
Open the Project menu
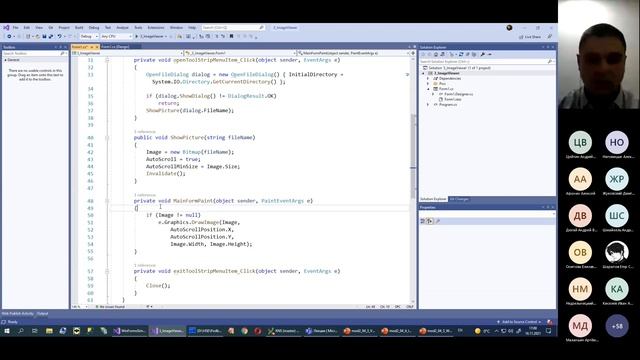(64, 27)
